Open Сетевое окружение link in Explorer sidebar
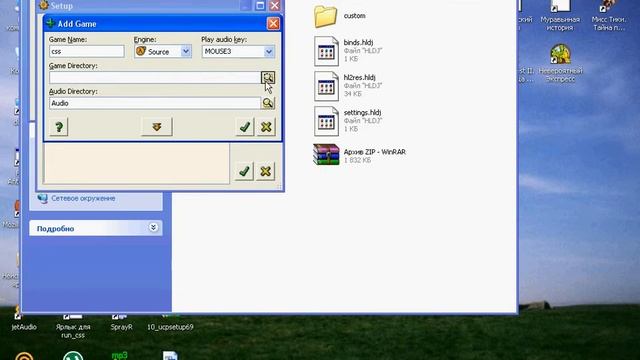Image resolution: width=640 pixels, height=360 pixels. point(83,198)
